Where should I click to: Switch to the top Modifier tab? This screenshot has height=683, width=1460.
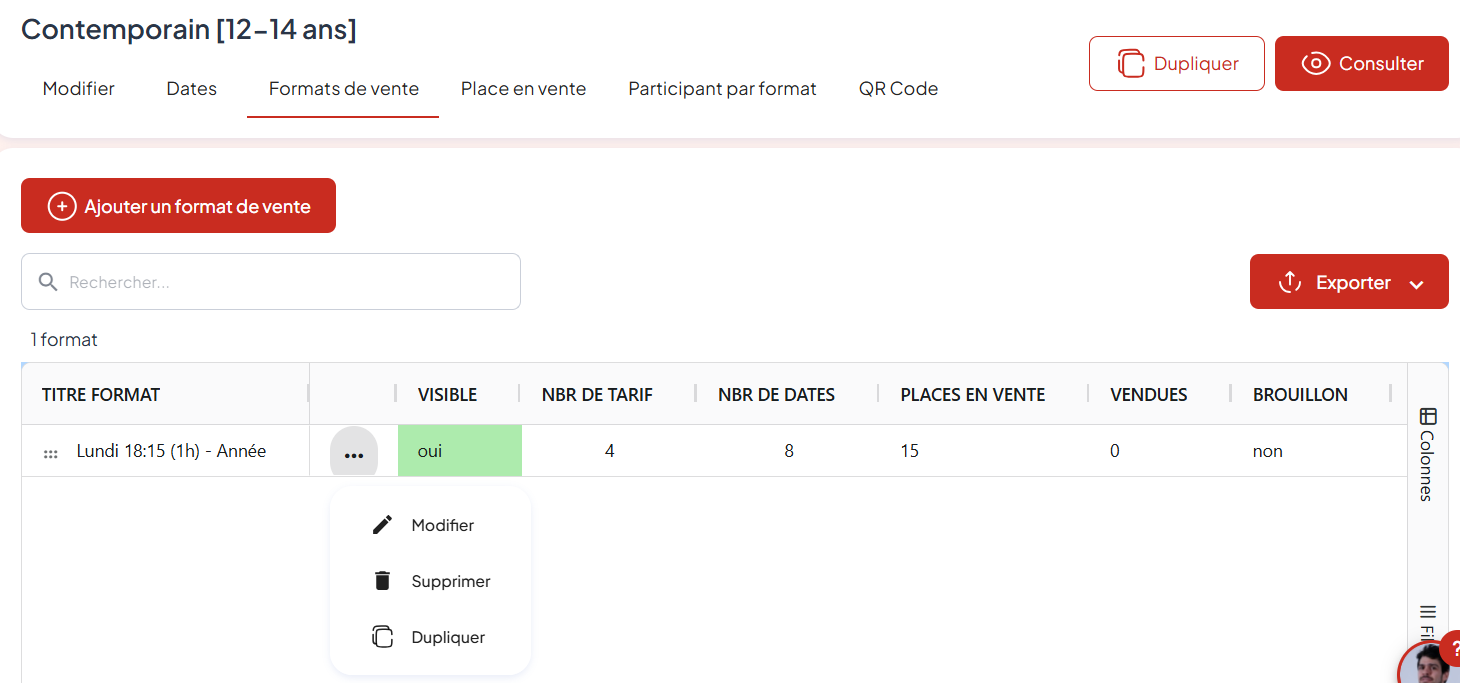pos(78,89)
